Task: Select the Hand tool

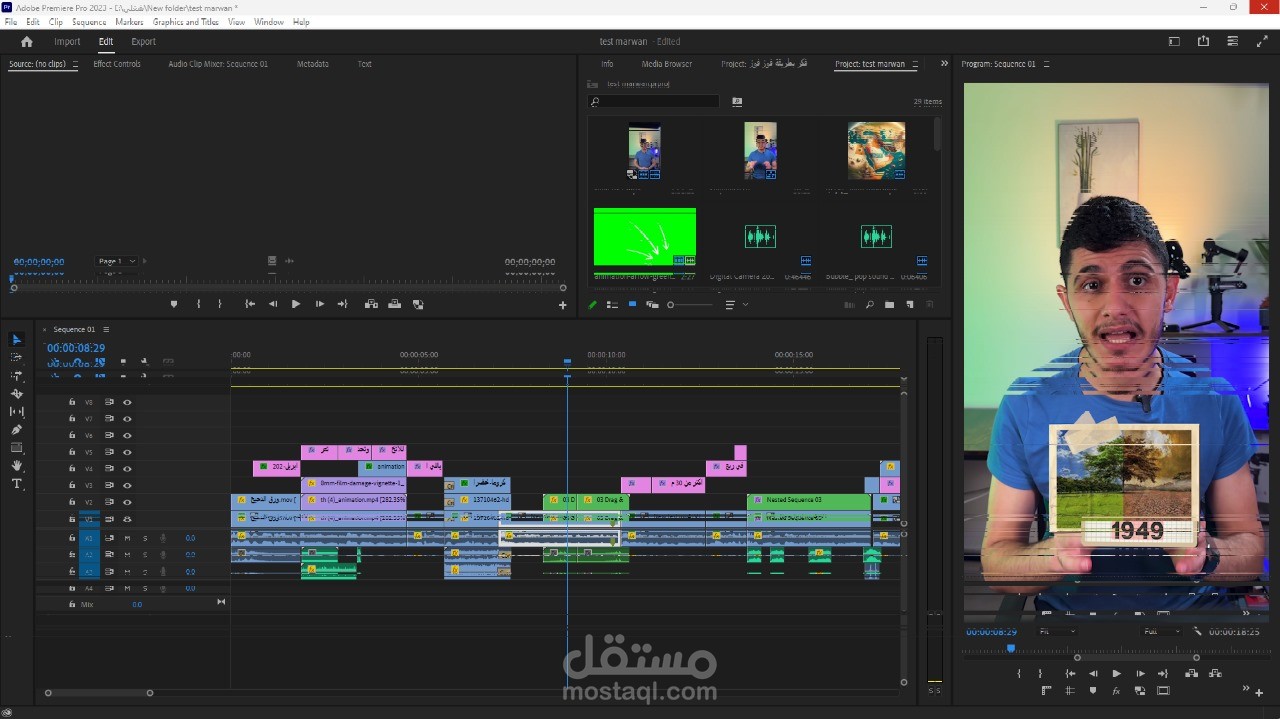Action: 16,466
